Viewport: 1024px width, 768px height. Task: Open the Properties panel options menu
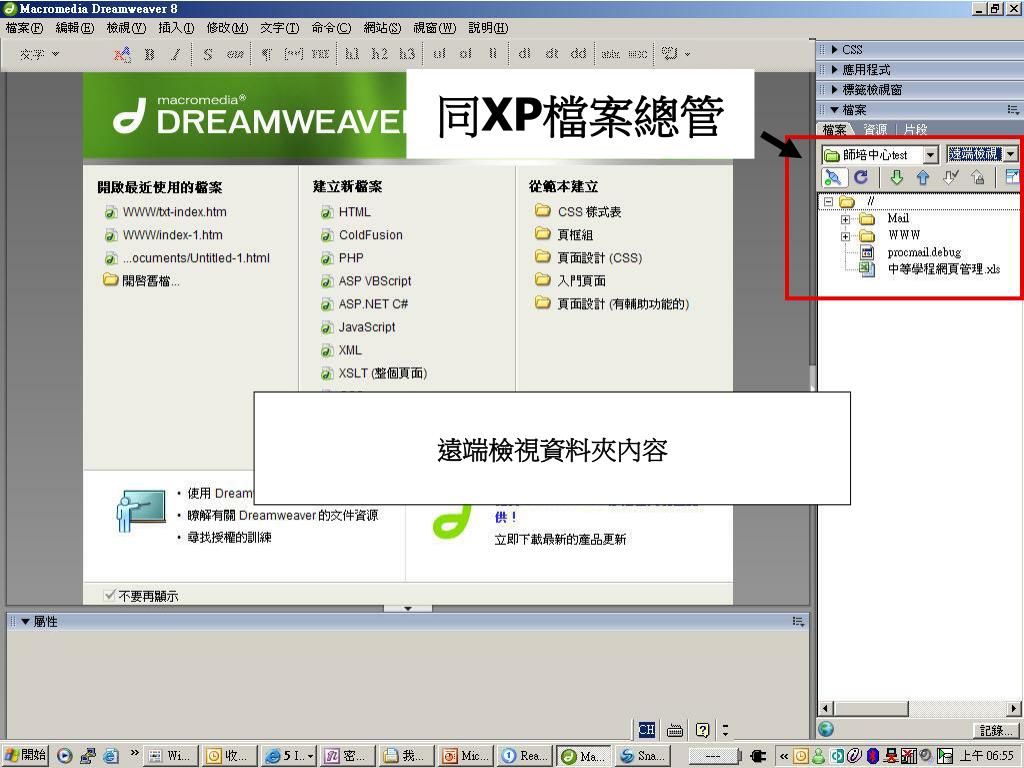click(799, 621)
